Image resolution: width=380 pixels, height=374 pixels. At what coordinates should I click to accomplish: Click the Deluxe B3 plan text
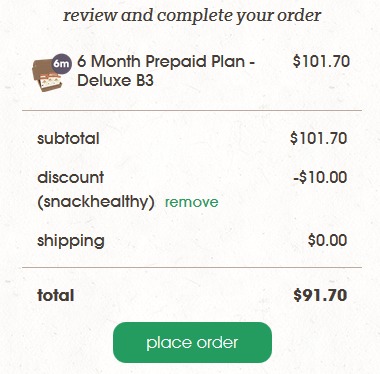point(115,80)
